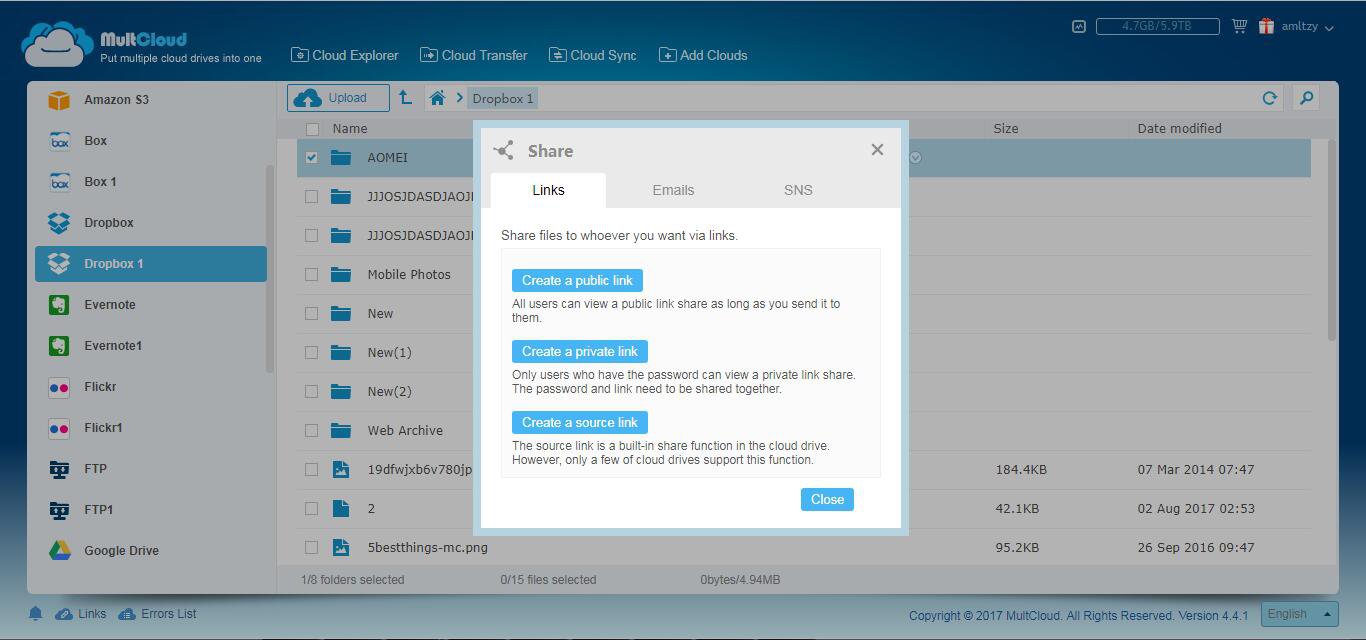The width and height of the screenshot is (1366, 640).
Task: Open Errors List in bottom bar
Action: (157, 614)
